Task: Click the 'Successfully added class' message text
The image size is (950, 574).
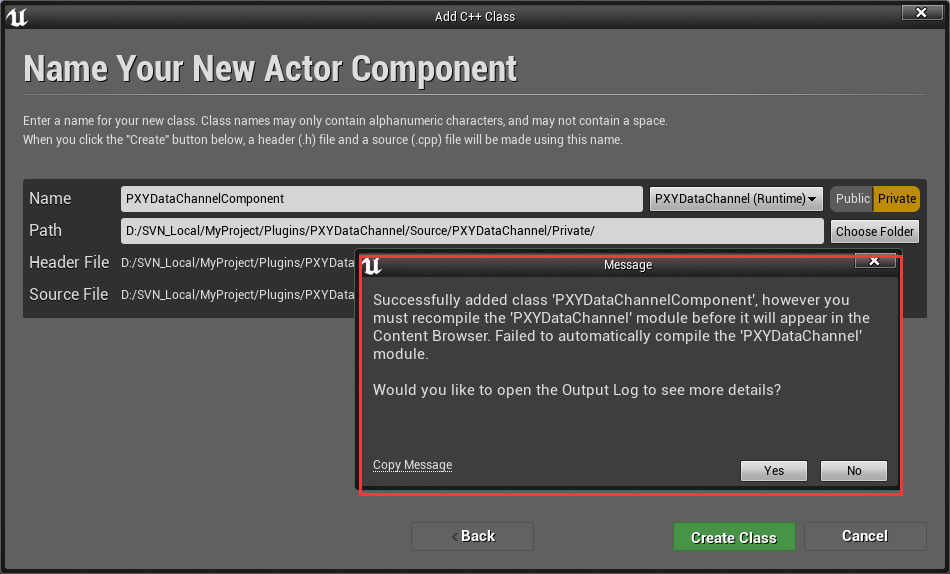Action: (621, 327)
